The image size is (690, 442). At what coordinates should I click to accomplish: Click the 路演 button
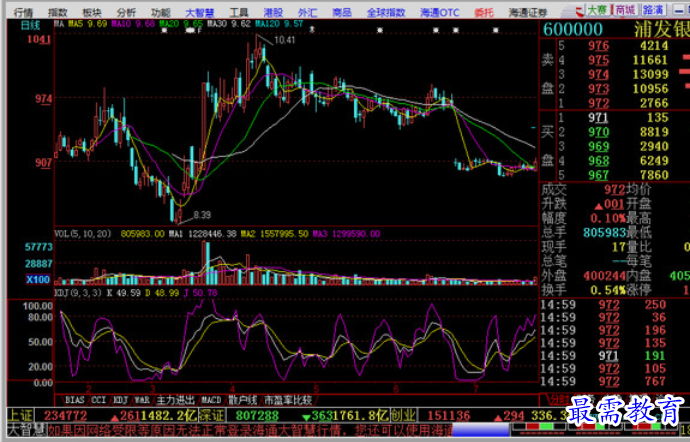coord(653,10)
